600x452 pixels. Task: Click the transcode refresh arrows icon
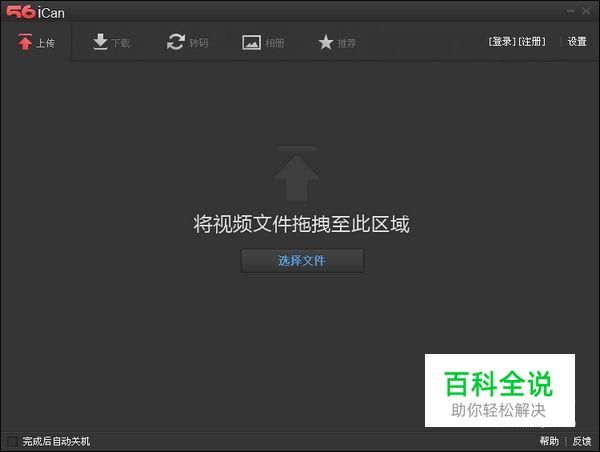176,42
